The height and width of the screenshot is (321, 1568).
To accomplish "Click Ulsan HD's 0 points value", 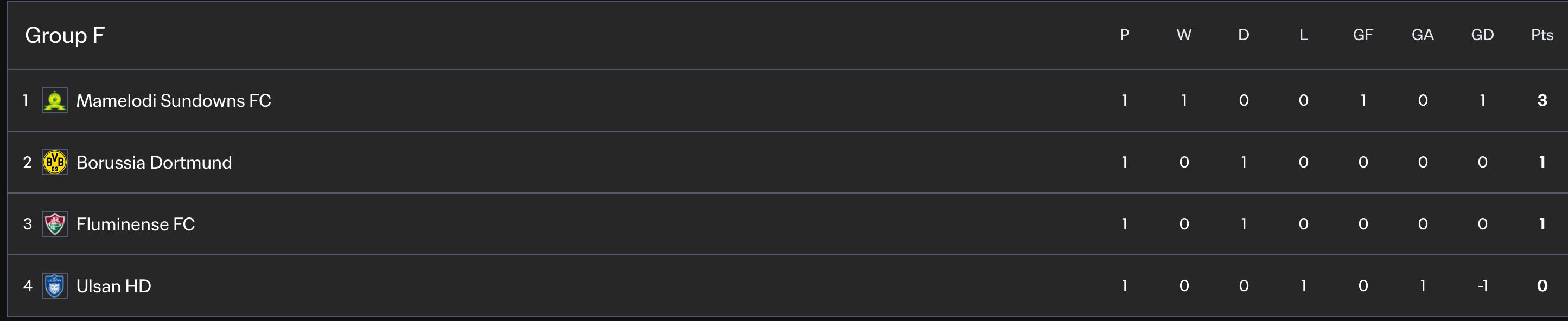I will (x=1542, y=286).
